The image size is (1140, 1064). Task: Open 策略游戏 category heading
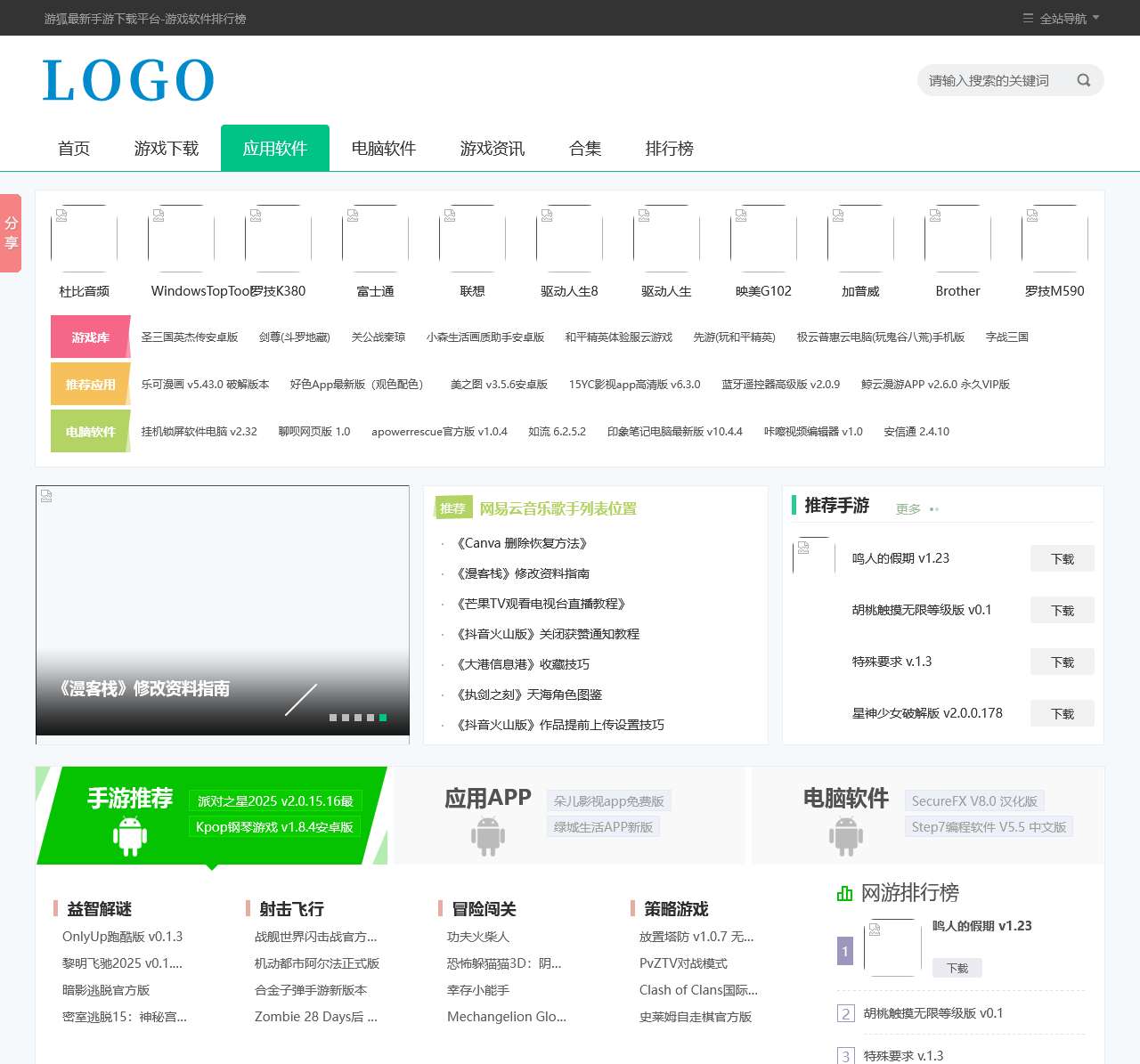point(677,909)
